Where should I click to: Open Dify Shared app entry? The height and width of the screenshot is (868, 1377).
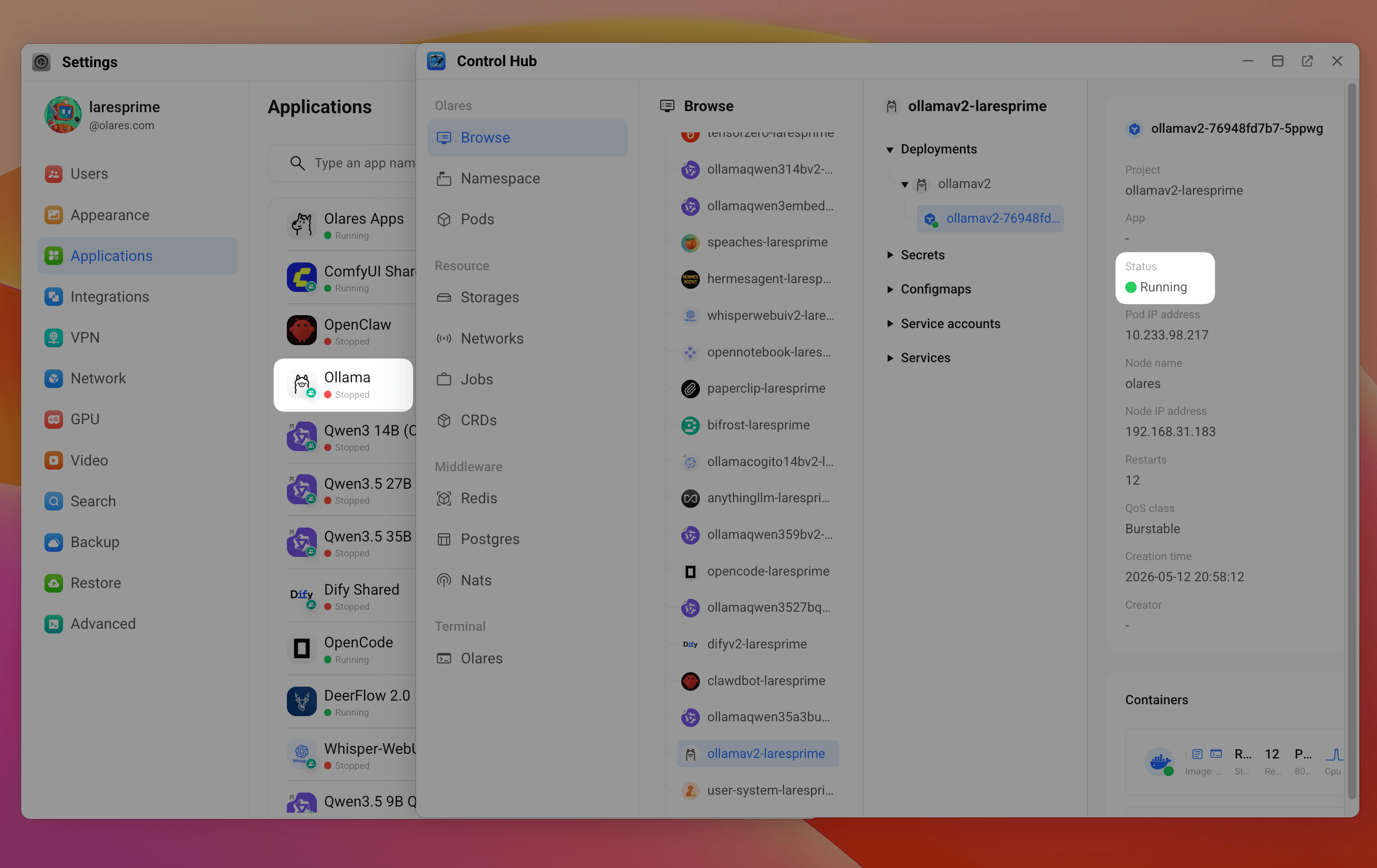350,596
